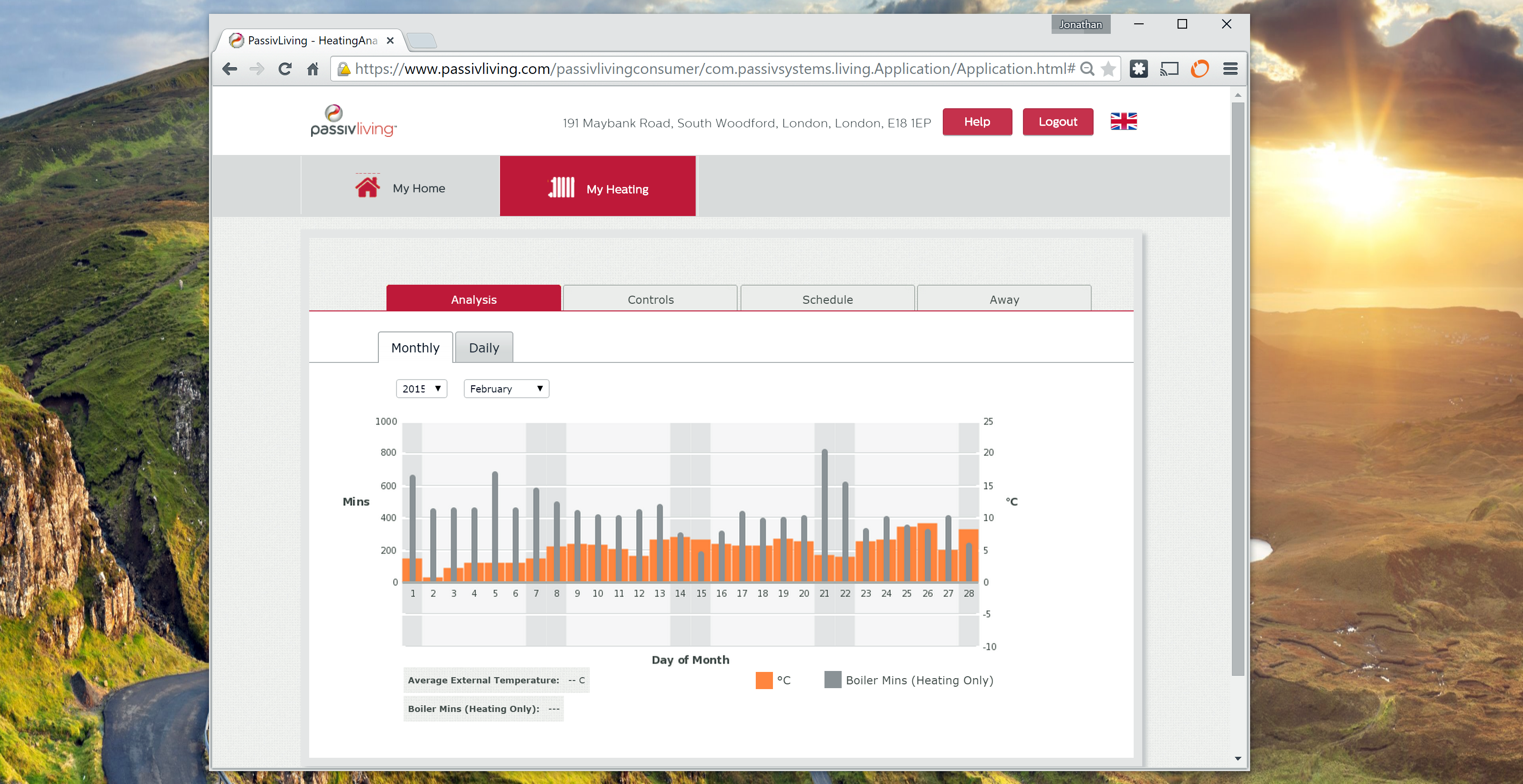Click the '1000' y-axis label
This screenshot has width=1523, height=784.
click(x=386, y=421)
